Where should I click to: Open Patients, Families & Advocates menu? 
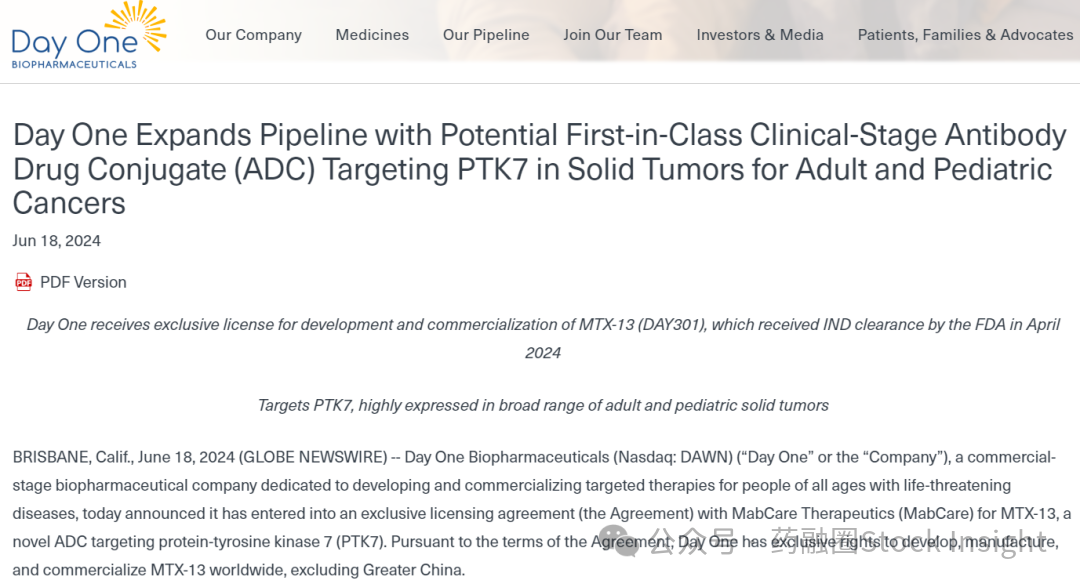coord(965,34)
